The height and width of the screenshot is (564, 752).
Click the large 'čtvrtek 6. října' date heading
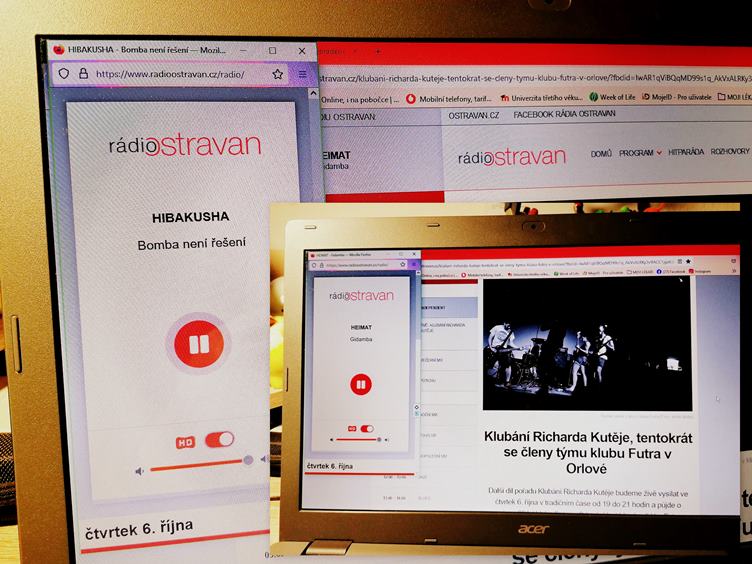tap(139, 529)
